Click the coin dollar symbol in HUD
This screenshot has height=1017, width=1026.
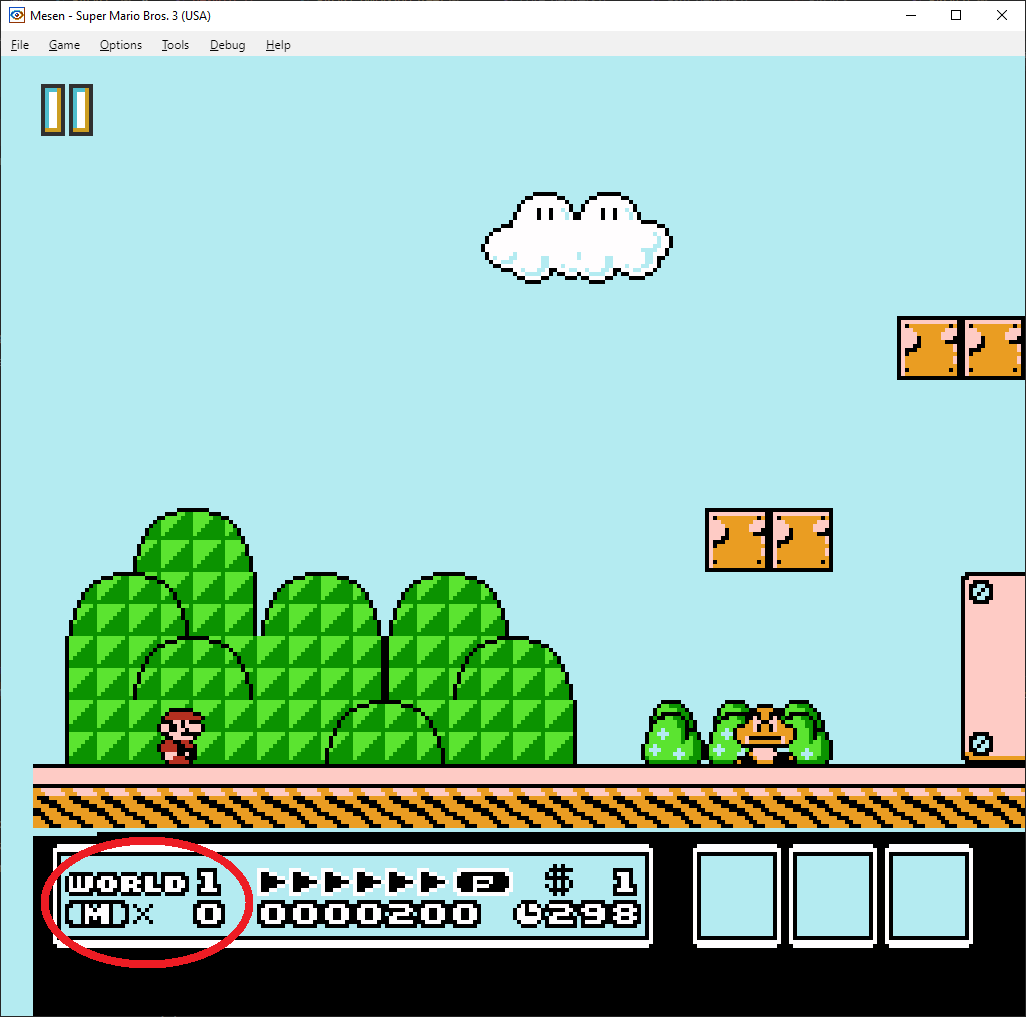[559, 880]
